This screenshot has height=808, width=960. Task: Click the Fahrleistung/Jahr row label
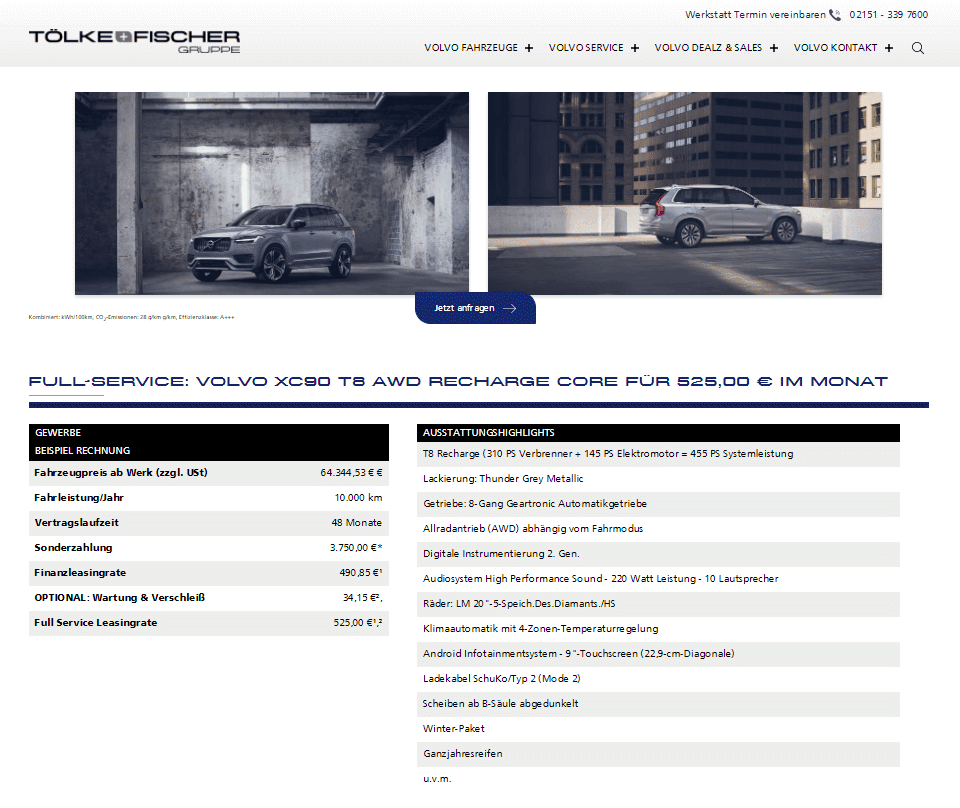79,498
